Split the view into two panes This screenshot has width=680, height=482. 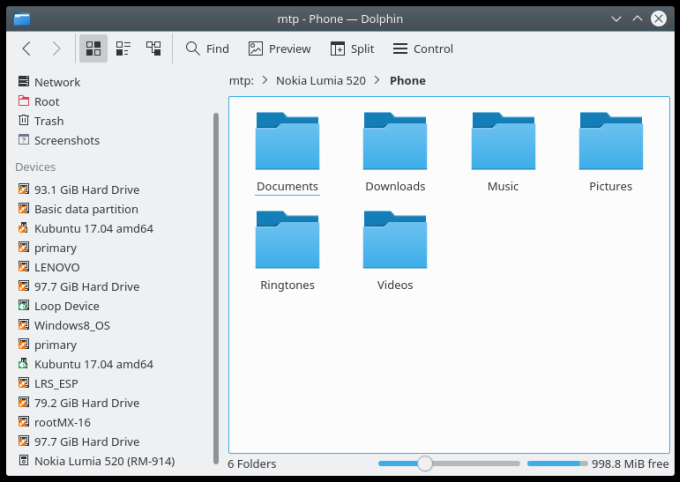coord(352,48)
